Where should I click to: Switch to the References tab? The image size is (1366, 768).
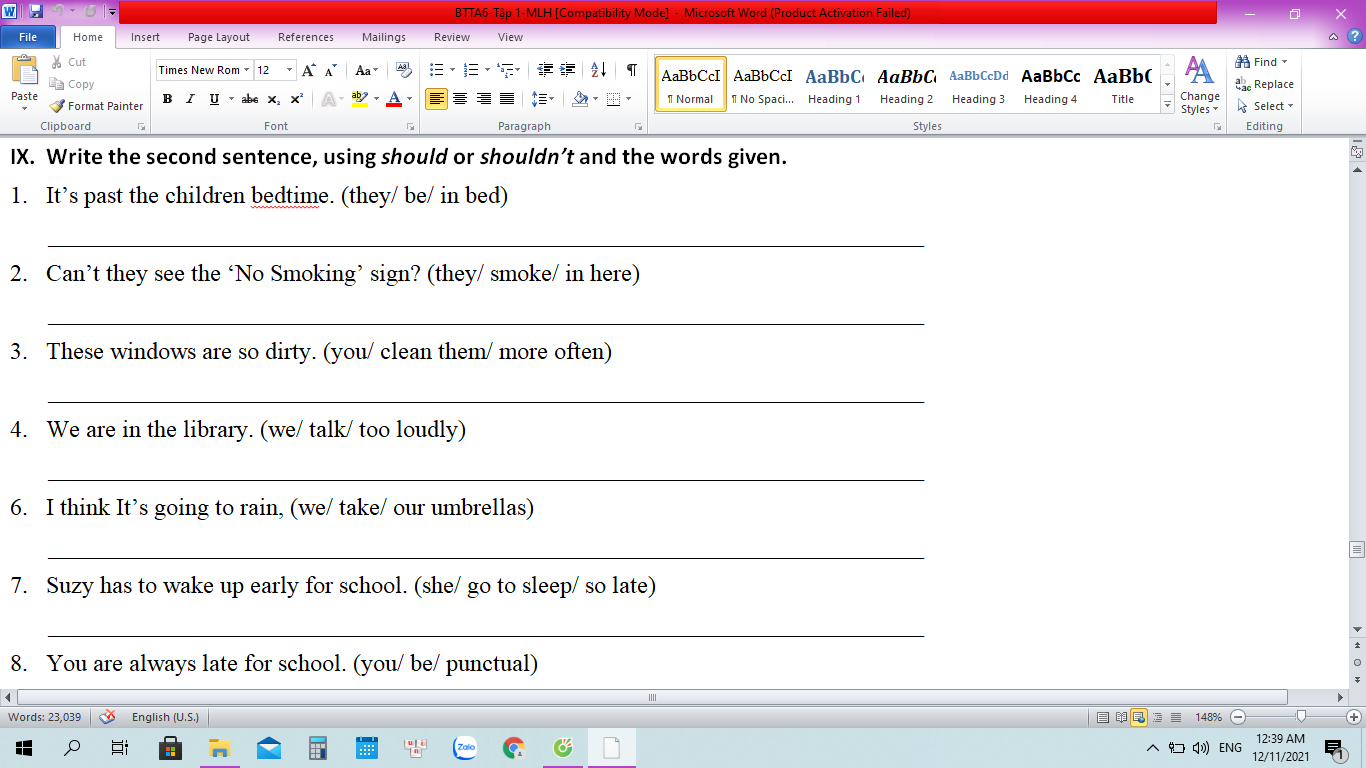(x=306, y=37)
